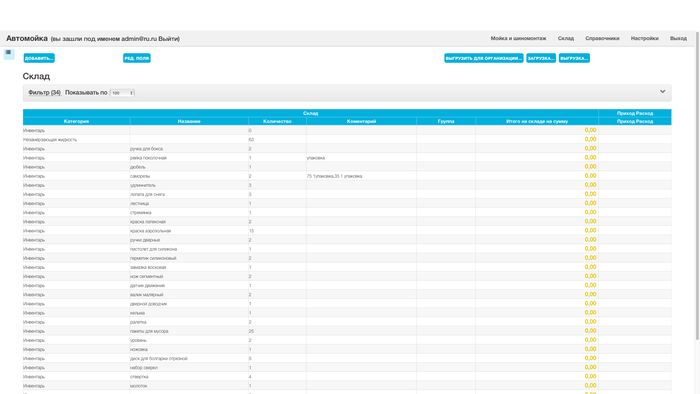Select the датчик движения item
The width and height of the screenshot is (700, 394).
pos(147,286)
